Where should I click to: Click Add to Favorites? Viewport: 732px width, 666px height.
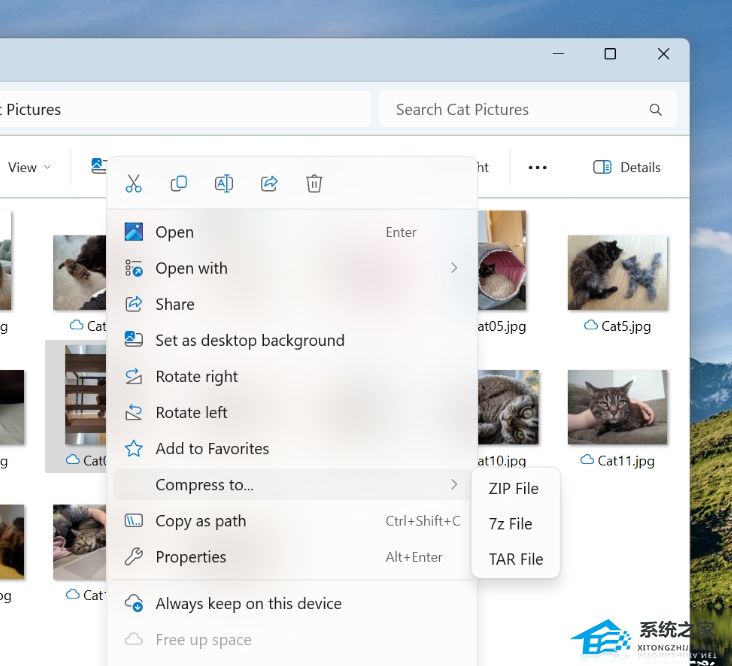212,449
